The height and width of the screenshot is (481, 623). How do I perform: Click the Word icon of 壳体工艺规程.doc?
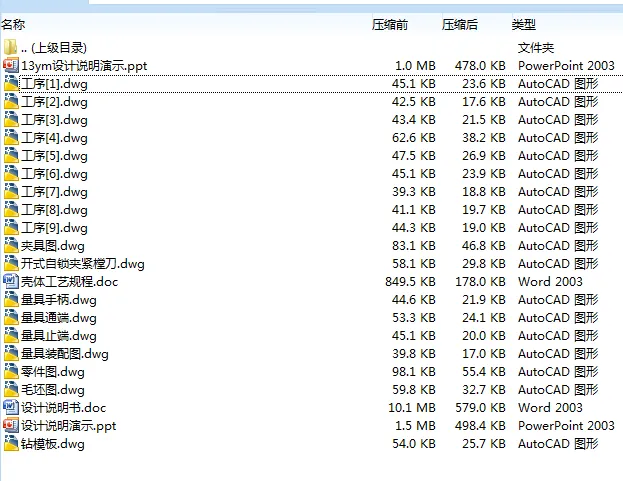coord(11,281)
